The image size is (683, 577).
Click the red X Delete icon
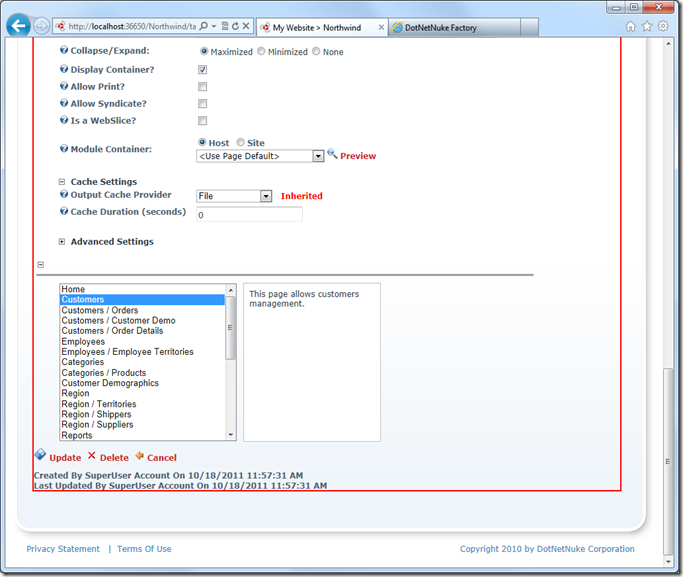tap(91, 456)
